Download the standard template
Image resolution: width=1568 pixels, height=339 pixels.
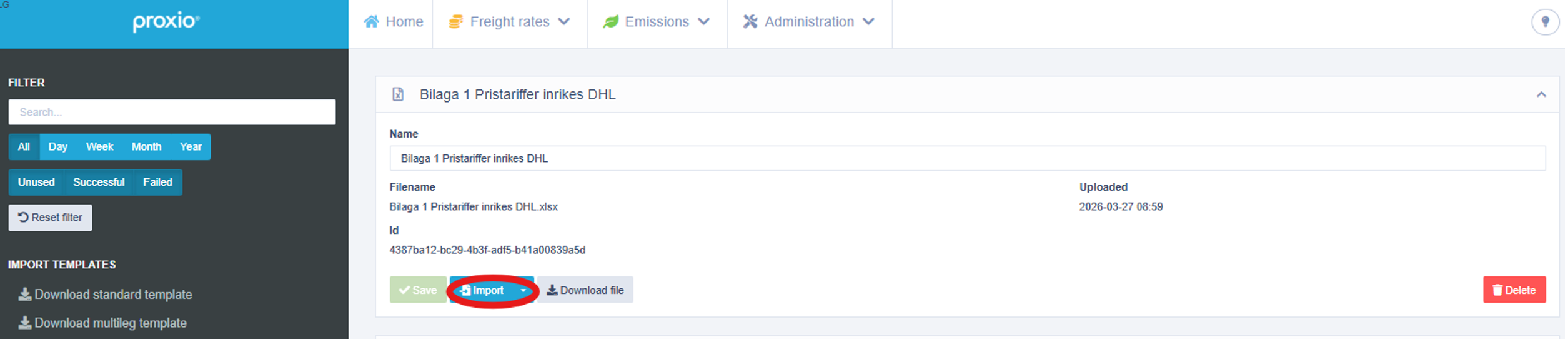coord(105,295)
